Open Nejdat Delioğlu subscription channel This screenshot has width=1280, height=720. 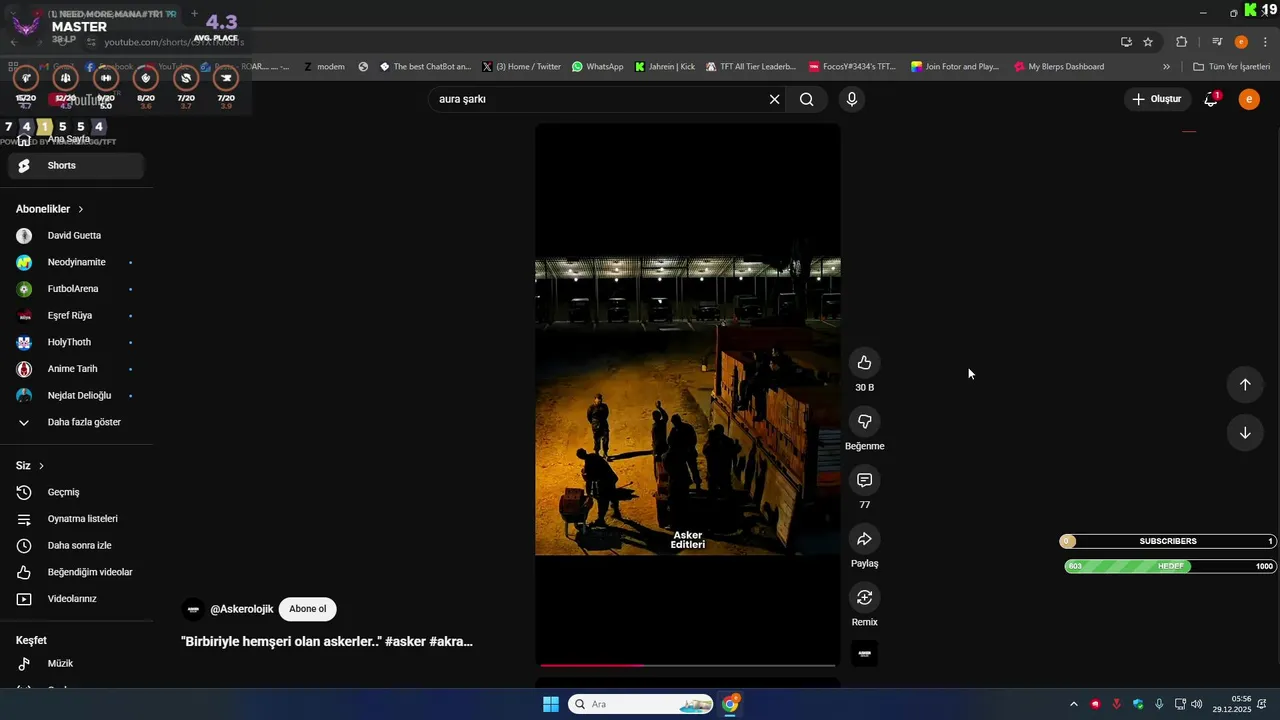(x=76, y=396)
